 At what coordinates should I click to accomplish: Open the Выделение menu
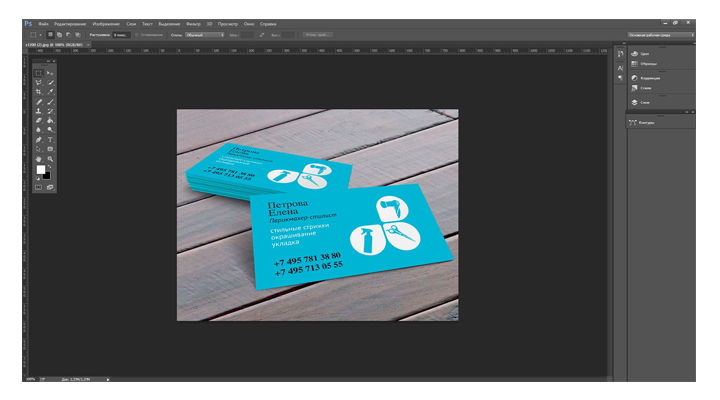(169, 24)
